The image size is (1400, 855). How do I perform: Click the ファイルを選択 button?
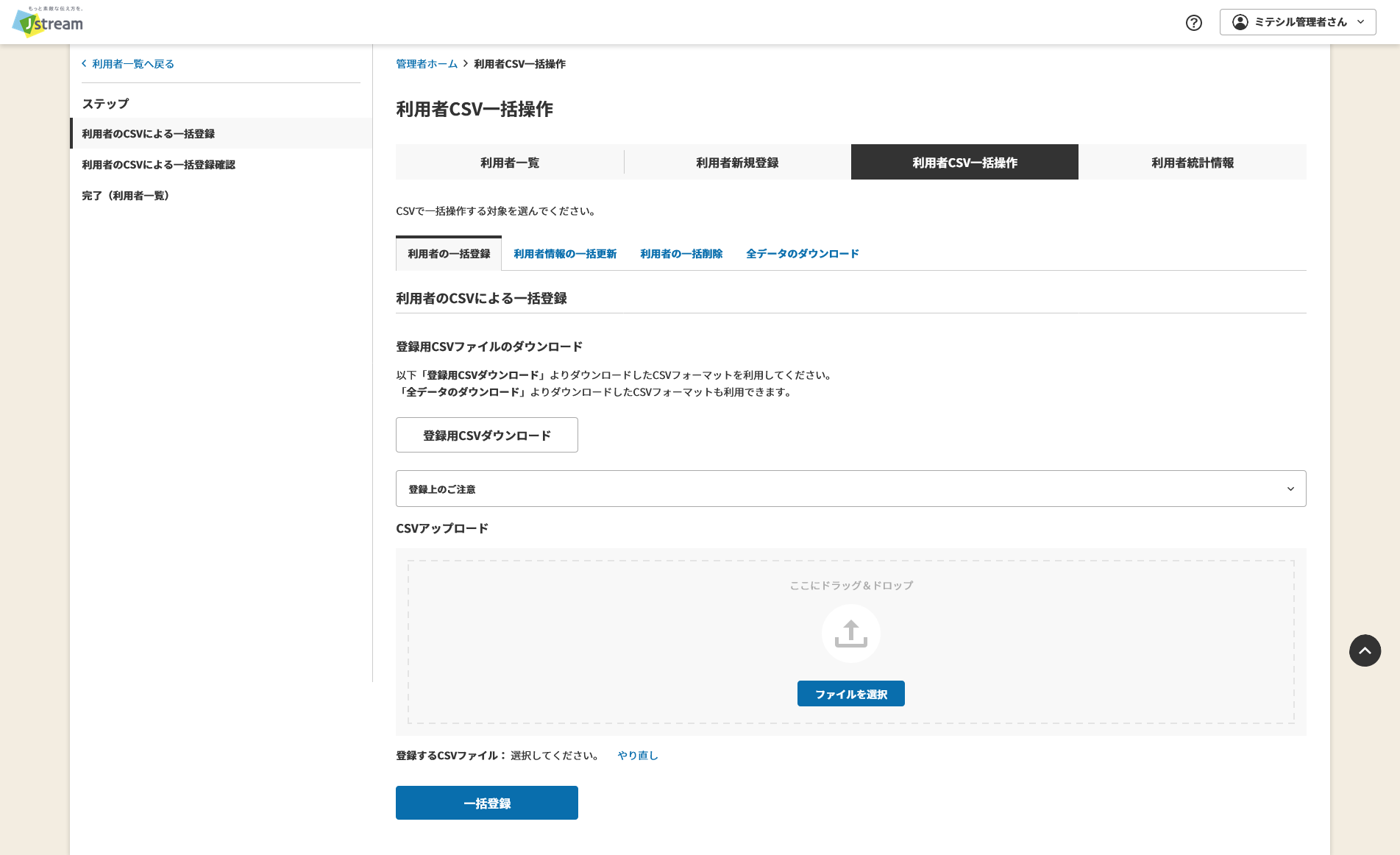851,694
